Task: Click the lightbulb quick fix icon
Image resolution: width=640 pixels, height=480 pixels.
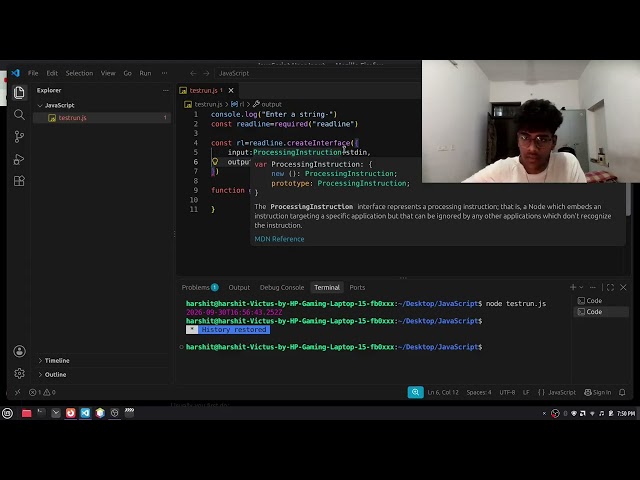Action: tap(215, 162)
